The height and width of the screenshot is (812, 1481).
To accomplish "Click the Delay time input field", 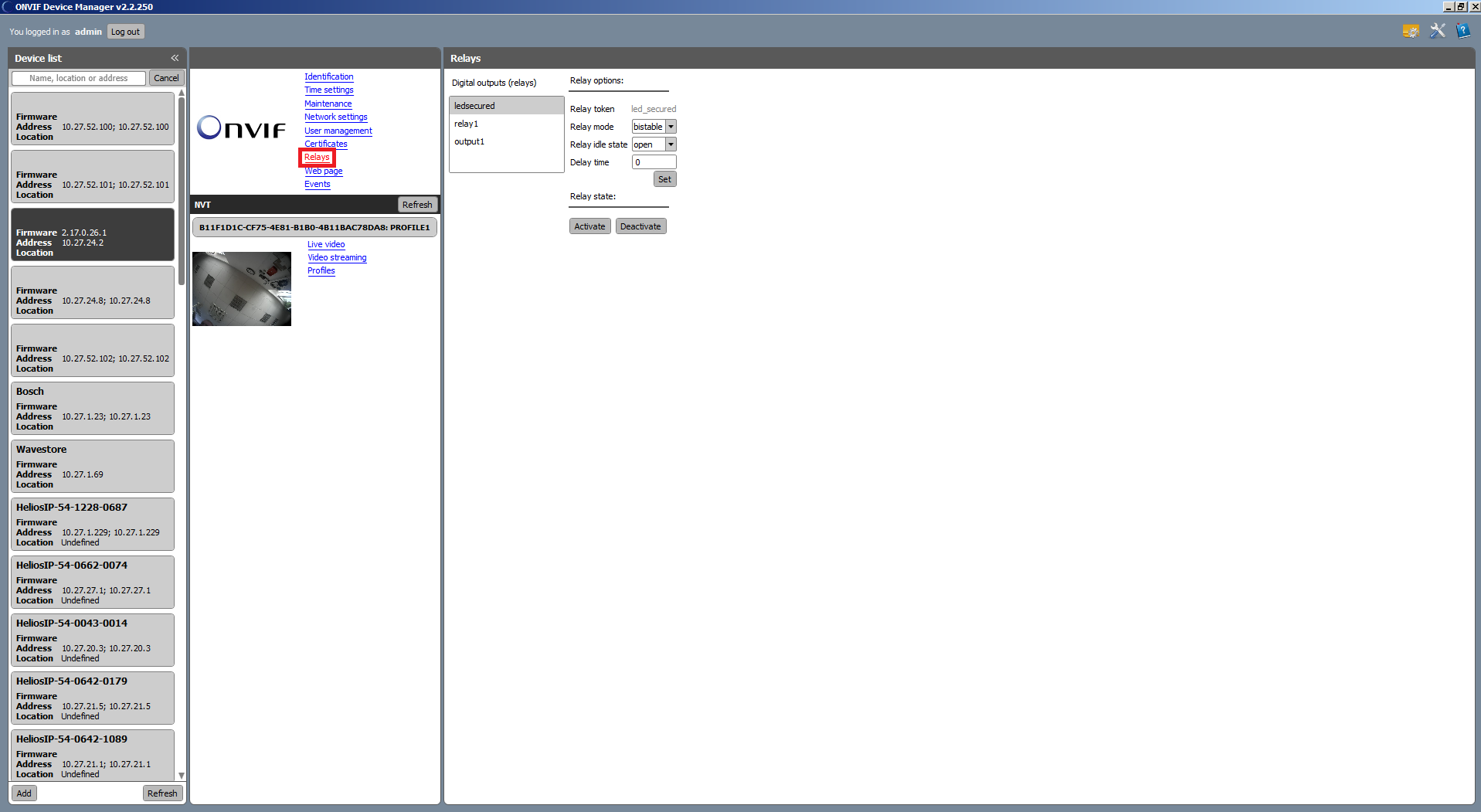I will 654,162.
